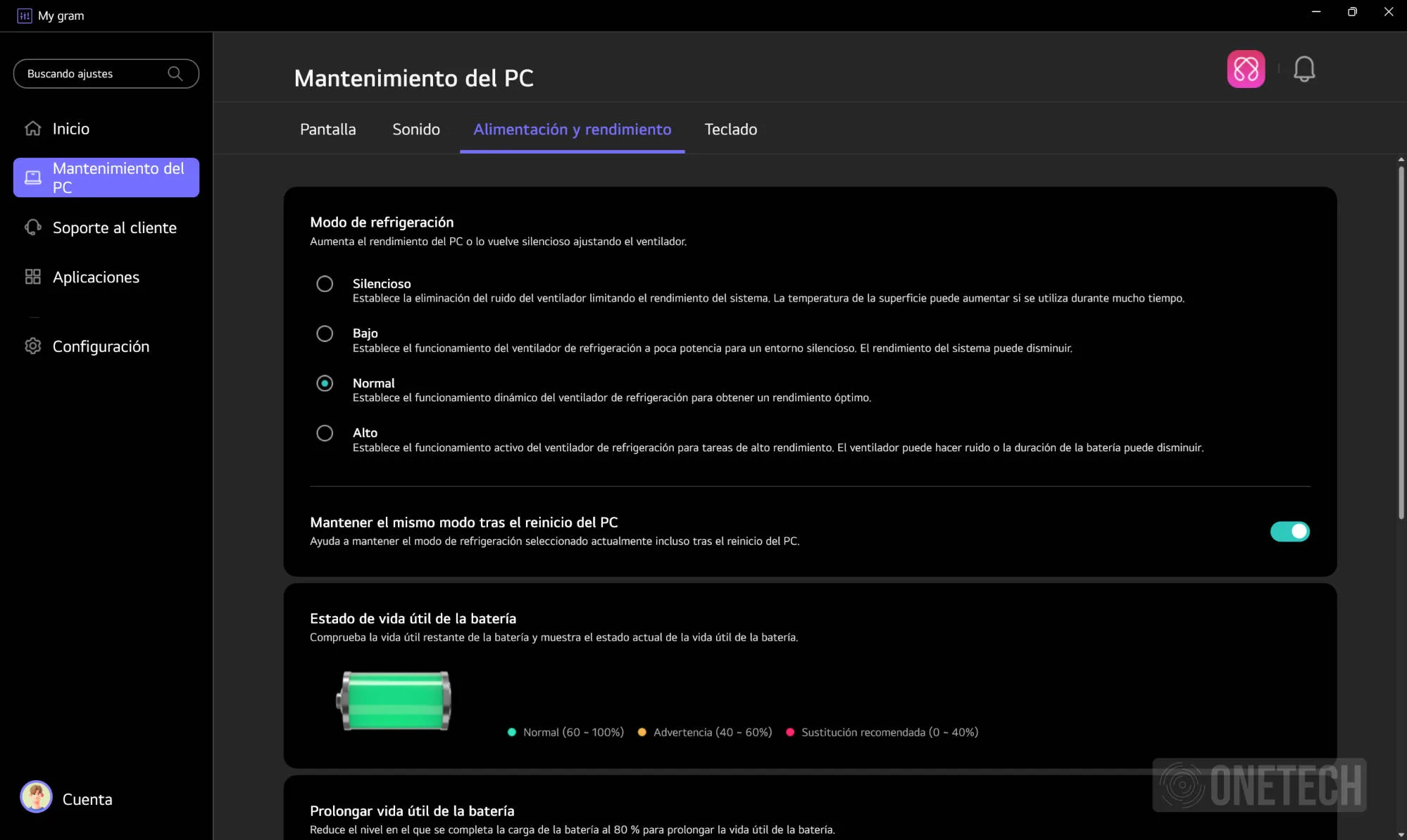1407x840 pixels.
Task: Restore down the My gram window
Action: click(1352, 12)
